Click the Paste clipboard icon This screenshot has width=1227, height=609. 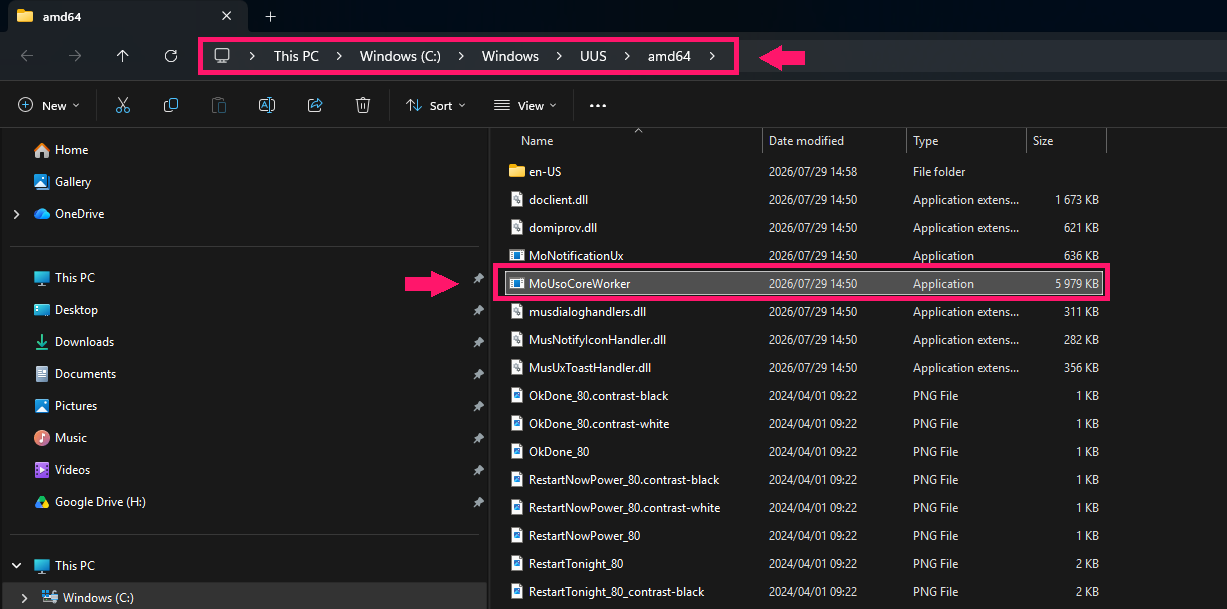pyautogui.click(x=219, y=105)
